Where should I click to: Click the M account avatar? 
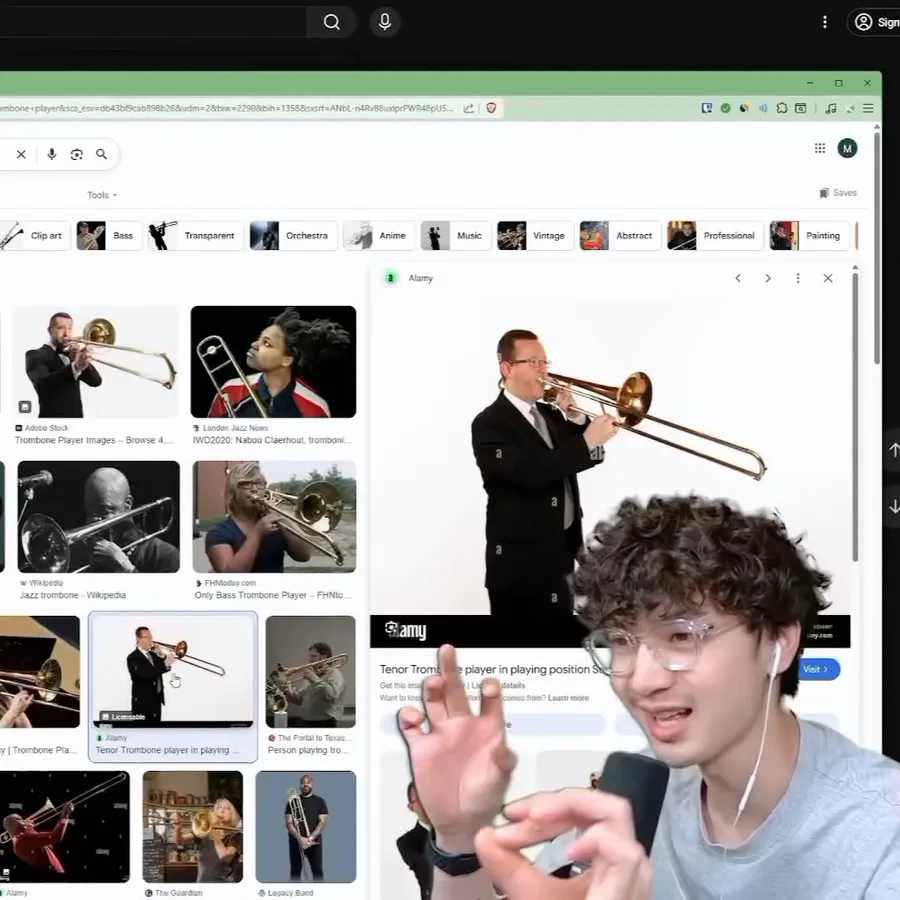point(847,148)
